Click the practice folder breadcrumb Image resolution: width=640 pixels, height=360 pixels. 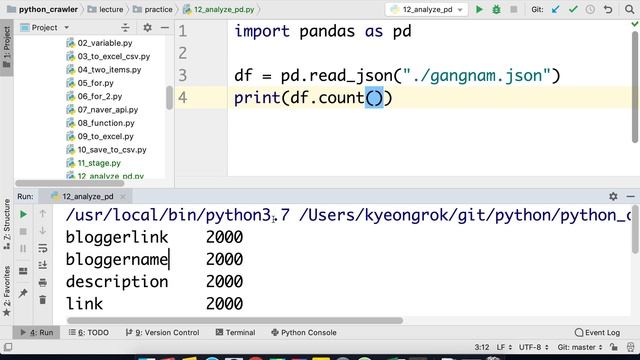[153, 9]
